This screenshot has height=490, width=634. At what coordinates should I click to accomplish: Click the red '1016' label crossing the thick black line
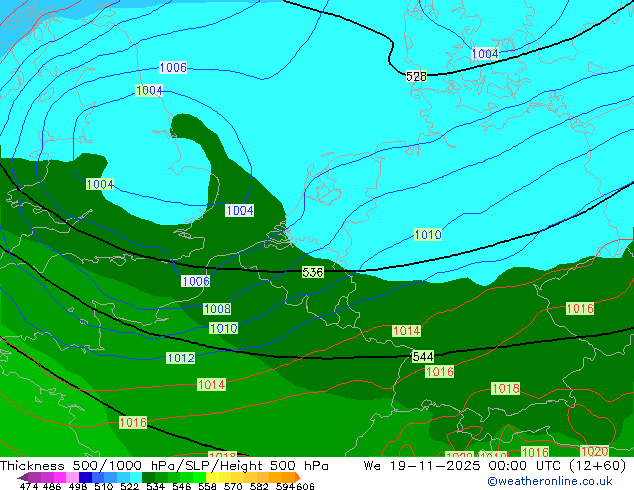click(133, 422)
